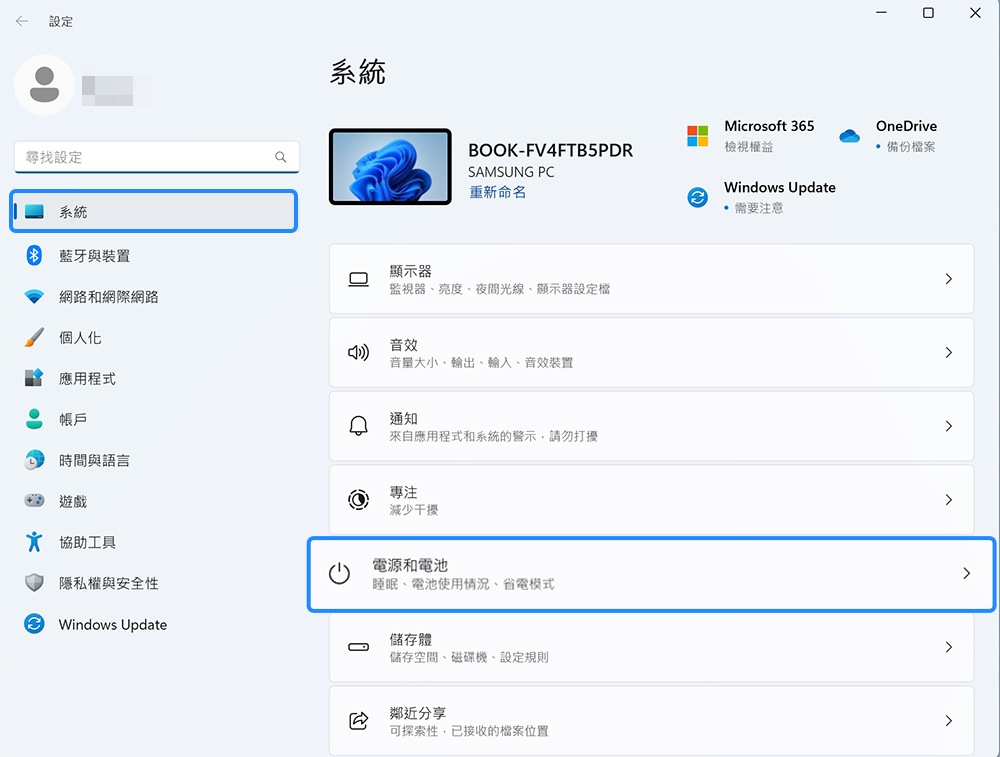
Task: Expand the 儲存體 row chevron
Action: (x=949, y=647)
